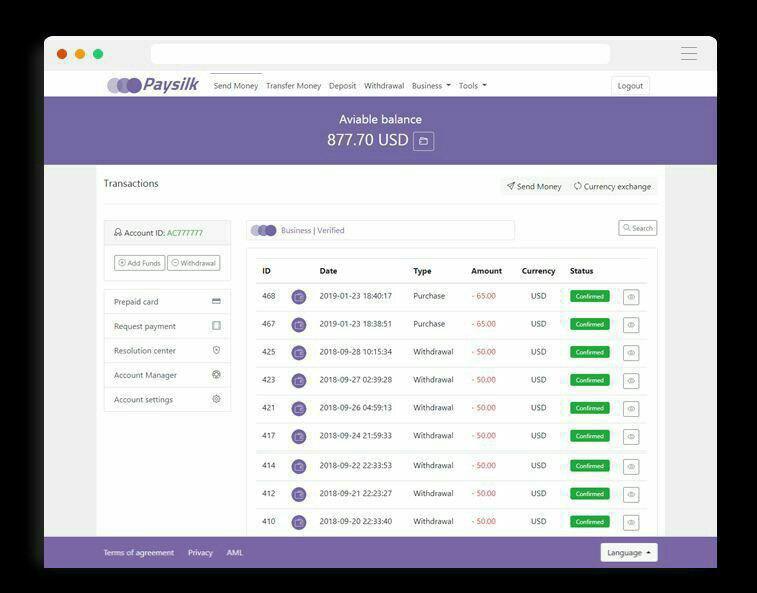View details of transaction 410 via eye icon
Viewport: 757px width, 593px height.
point(631,522)
